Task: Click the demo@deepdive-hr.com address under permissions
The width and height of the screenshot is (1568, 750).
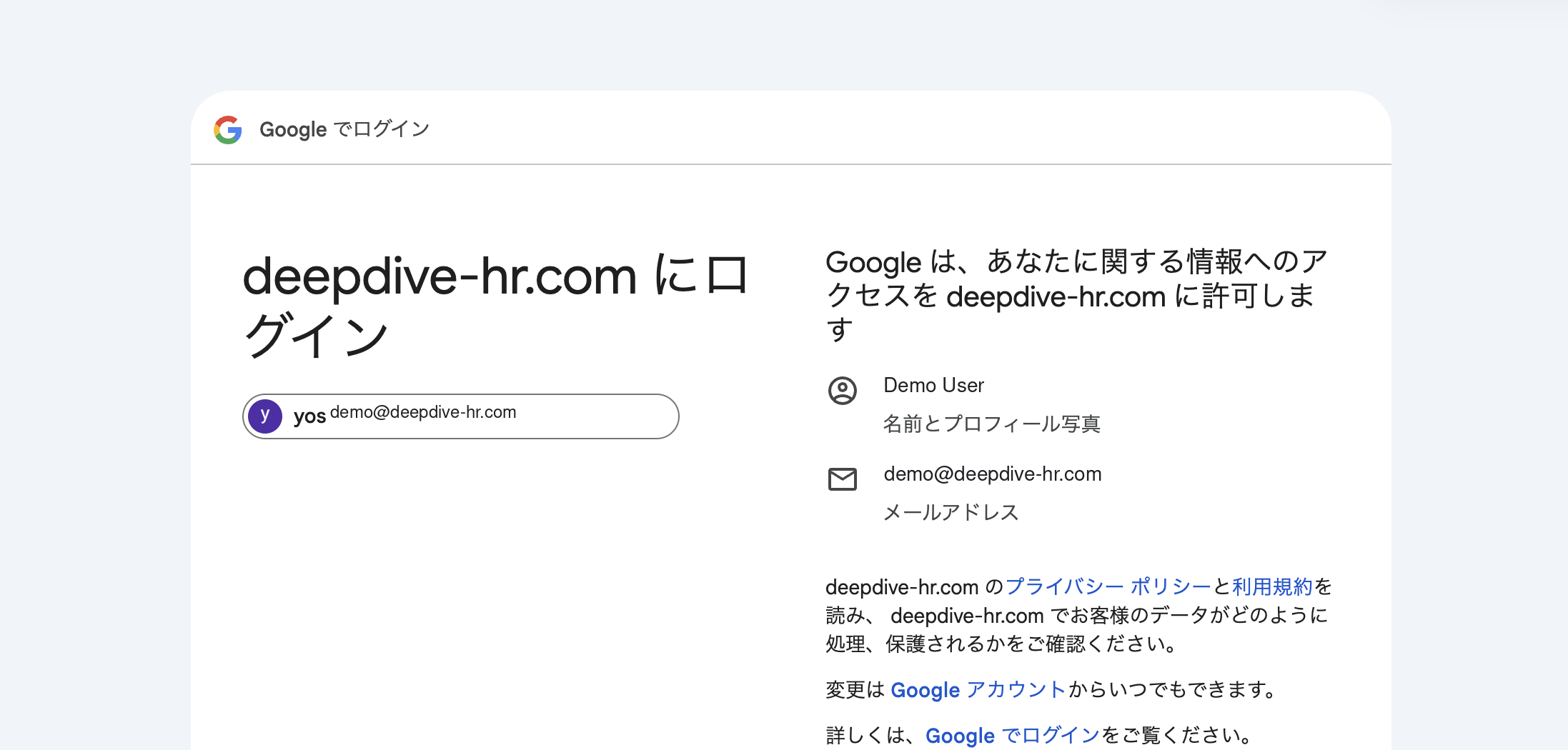Action: click(x=993, y=474)
